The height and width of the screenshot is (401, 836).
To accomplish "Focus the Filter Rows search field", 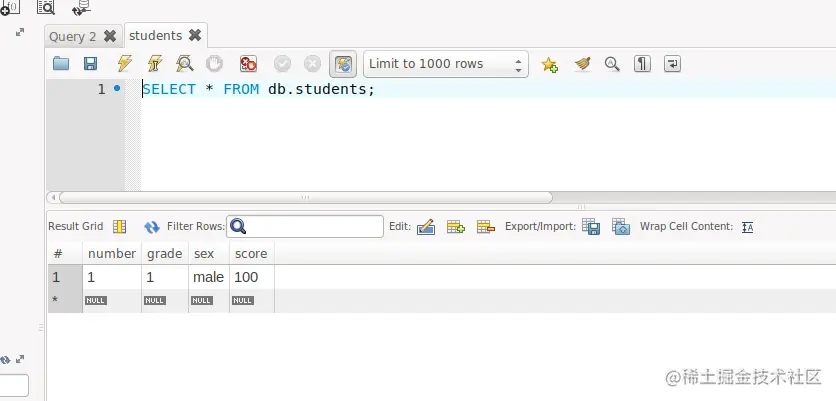I will pyautogui.click(x=305, y=227).
